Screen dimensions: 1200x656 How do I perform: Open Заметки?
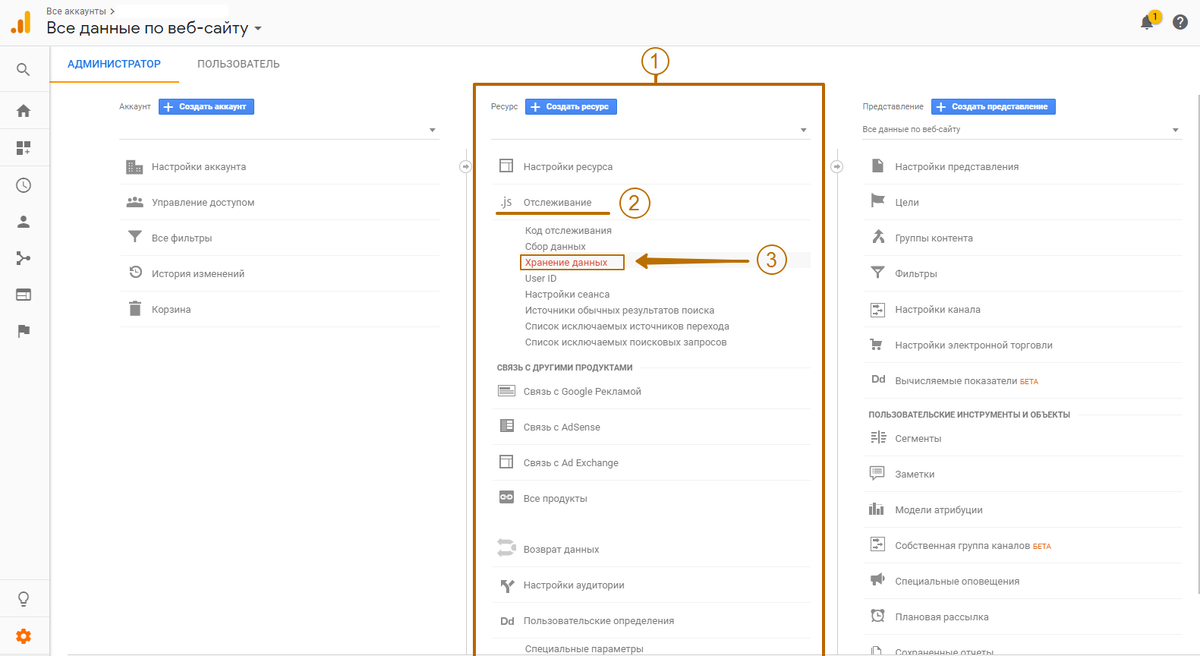click(x=915, y=474)
